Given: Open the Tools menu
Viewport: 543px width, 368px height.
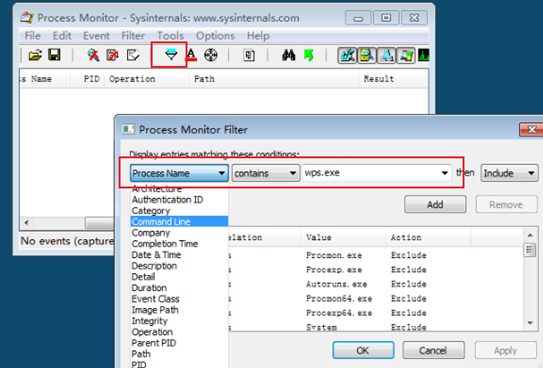Looking at the screenshot, I should point(170,36).
